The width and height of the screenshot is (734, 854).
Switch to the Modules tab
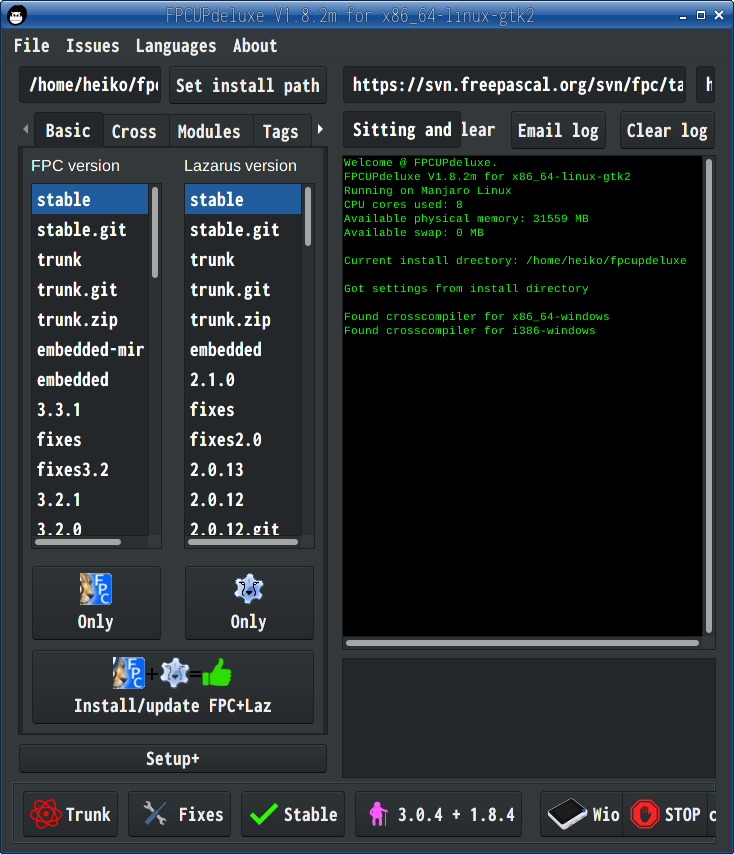tap(209, 131)
